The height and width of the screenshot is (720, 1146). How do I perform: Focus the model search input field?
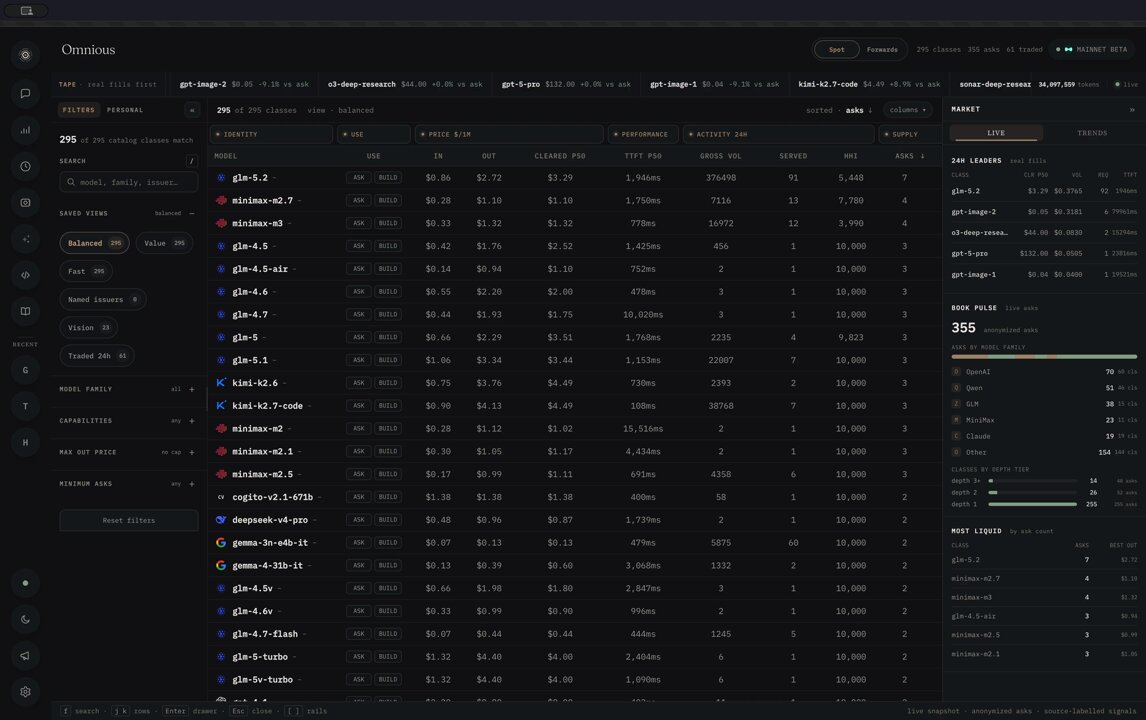click(129, 182)
